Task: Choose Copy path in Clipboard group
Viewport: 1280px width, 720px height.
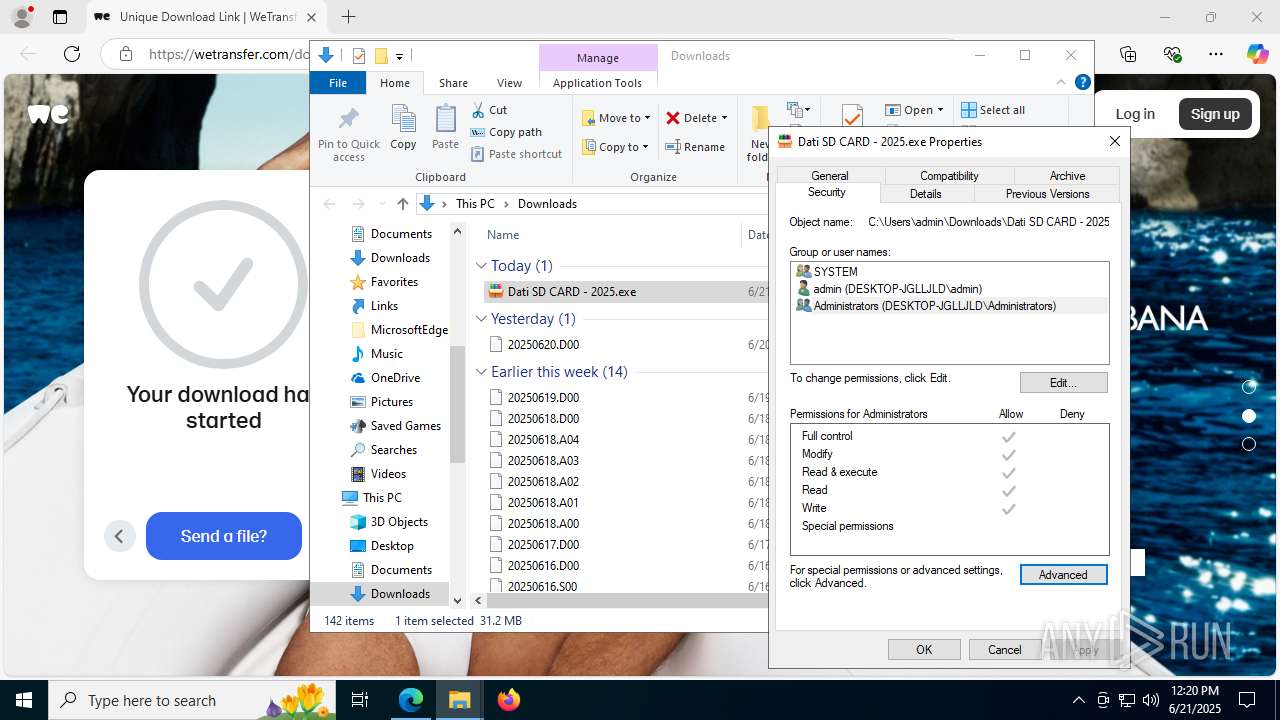Action: (506, 132)
